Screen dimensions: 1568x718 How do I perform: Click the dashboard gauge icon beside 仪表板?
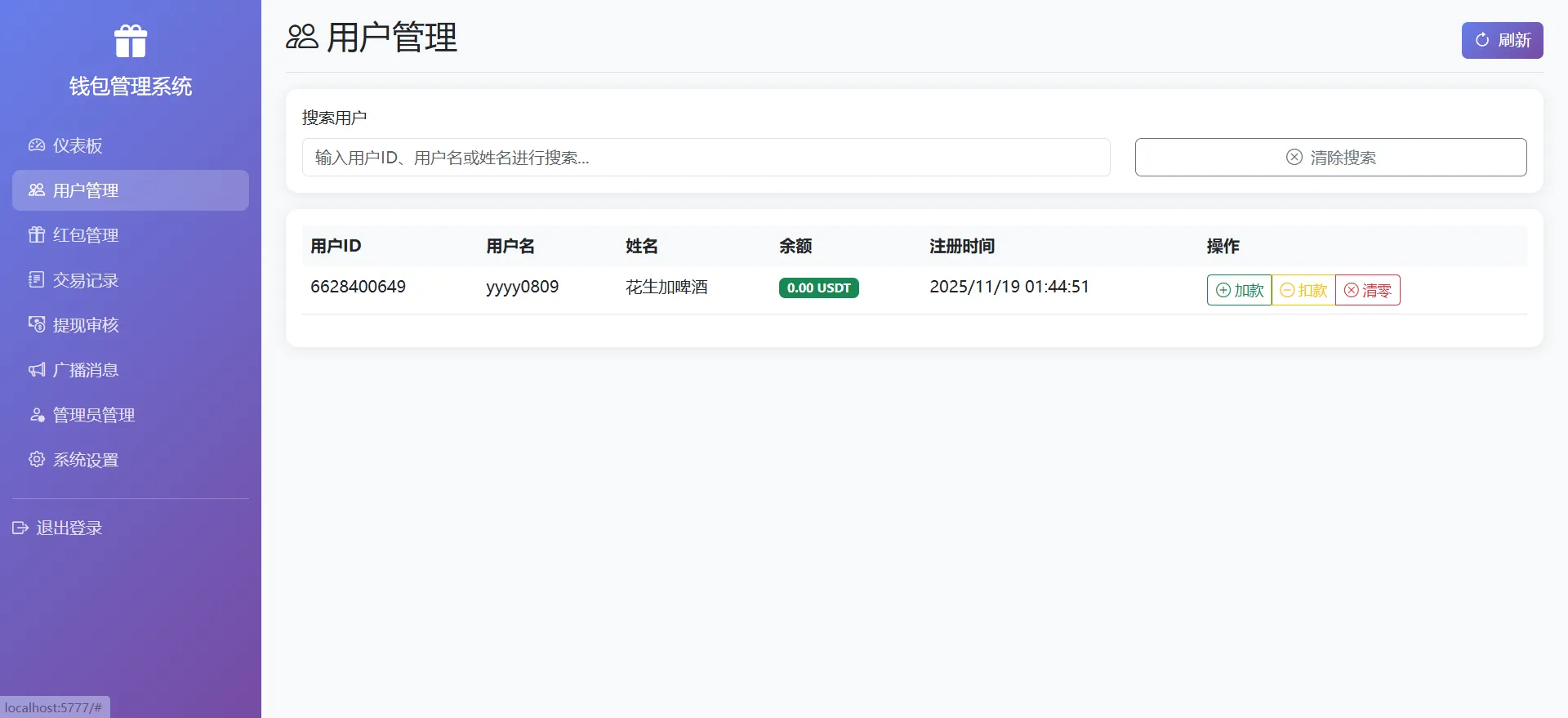click(37, 145)
